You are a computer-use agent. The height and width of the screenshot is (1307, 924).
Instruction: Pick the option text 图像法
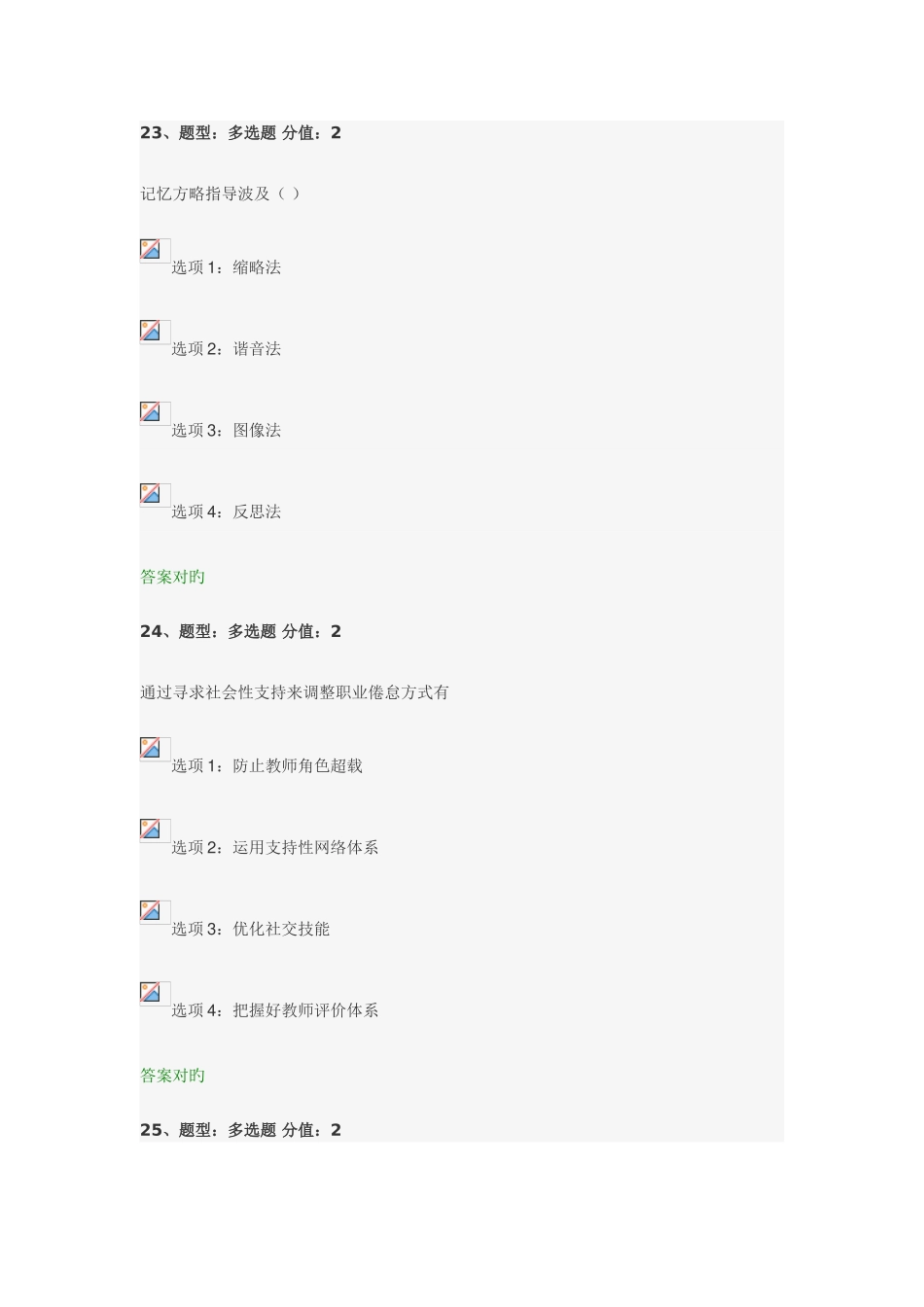pyautogui.click(x=257, y=431)
